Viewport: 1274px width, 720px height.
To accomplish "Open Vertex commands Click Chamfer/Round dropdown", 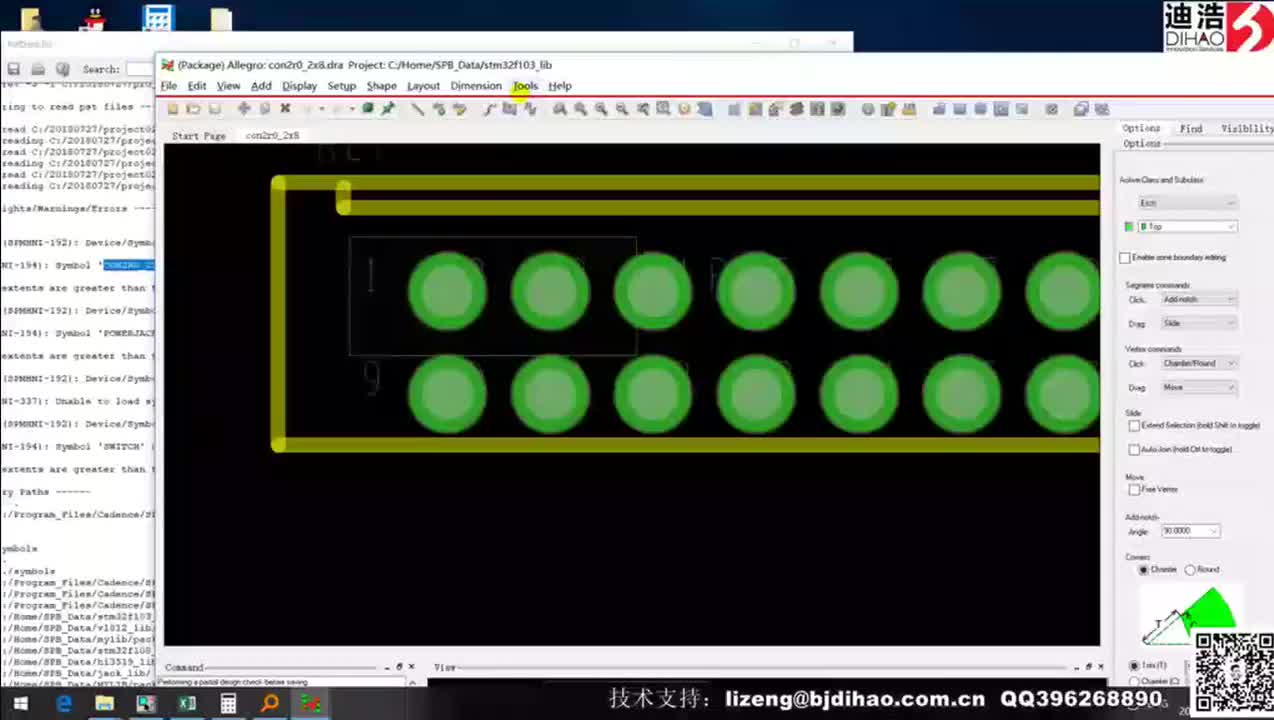I will pyautogui.click(x=1199, y=363).
